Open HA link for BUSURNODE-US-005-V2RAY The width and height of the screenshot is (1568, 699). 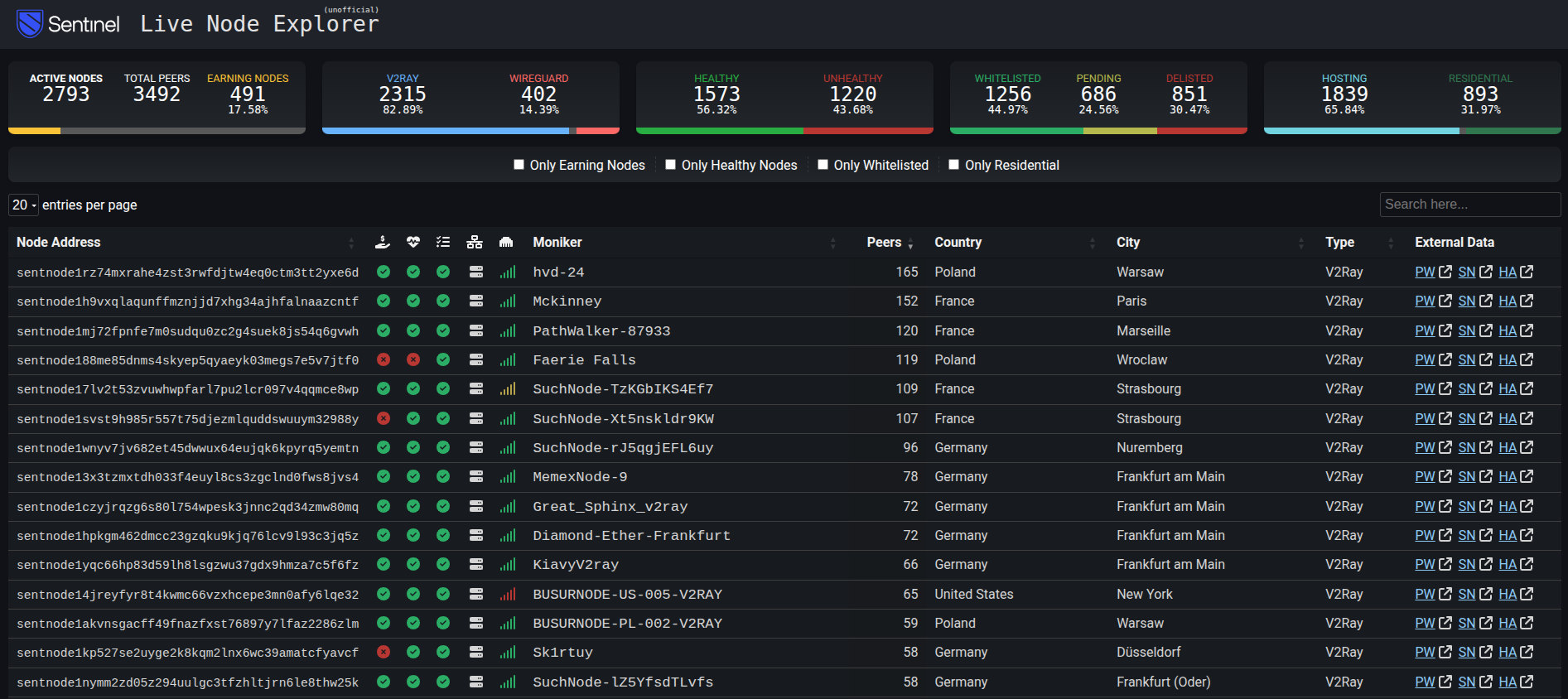click(x=1508, y=594)
